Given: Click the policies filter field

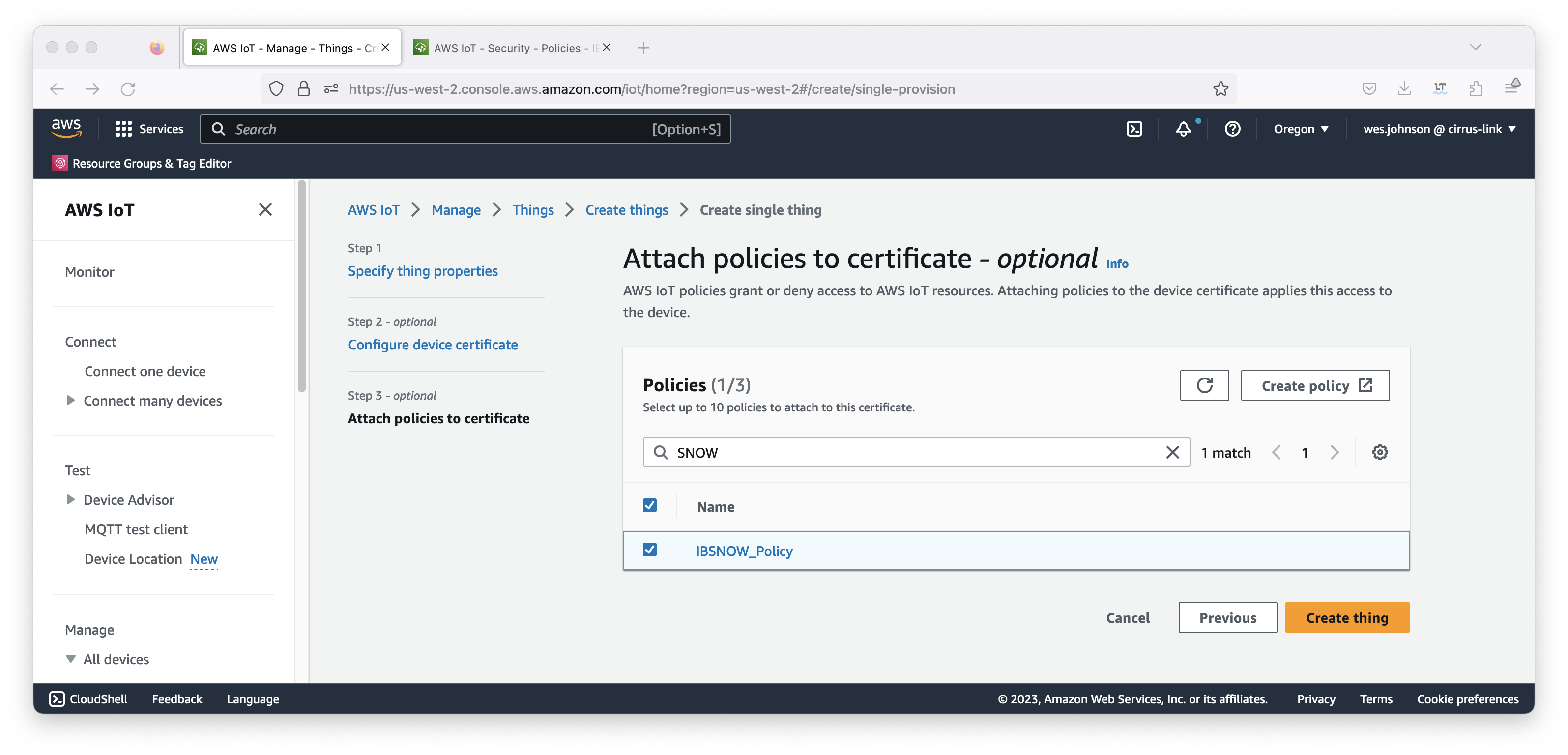Looking at the screenshot, I should (915, 452).
